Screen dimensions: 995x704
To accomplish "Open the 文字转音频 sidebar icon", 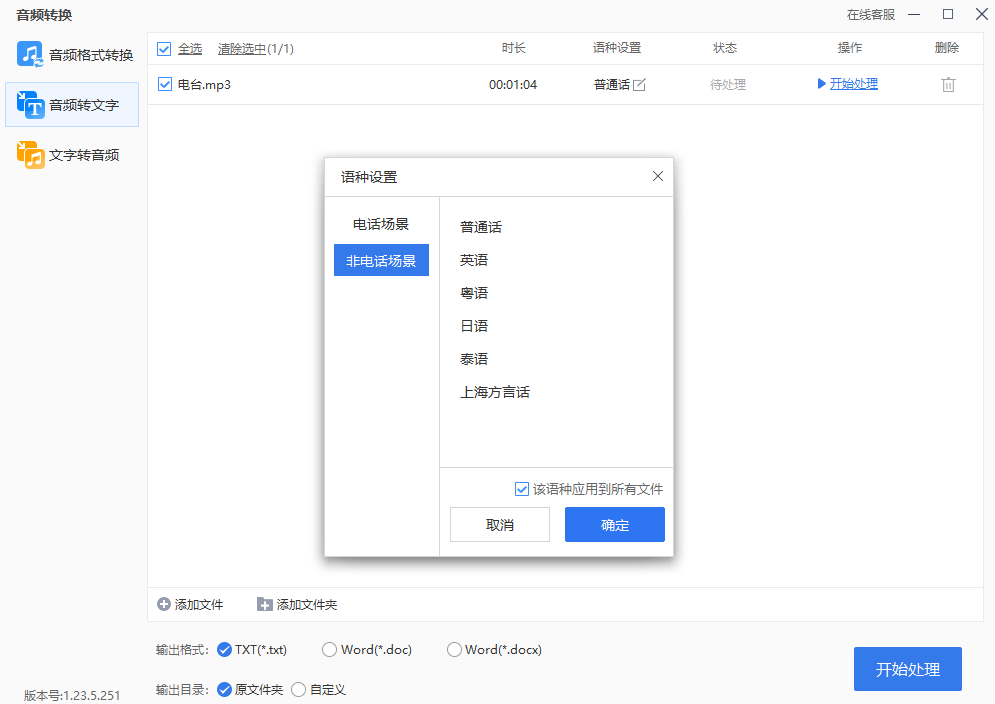I will pos(30,155).
